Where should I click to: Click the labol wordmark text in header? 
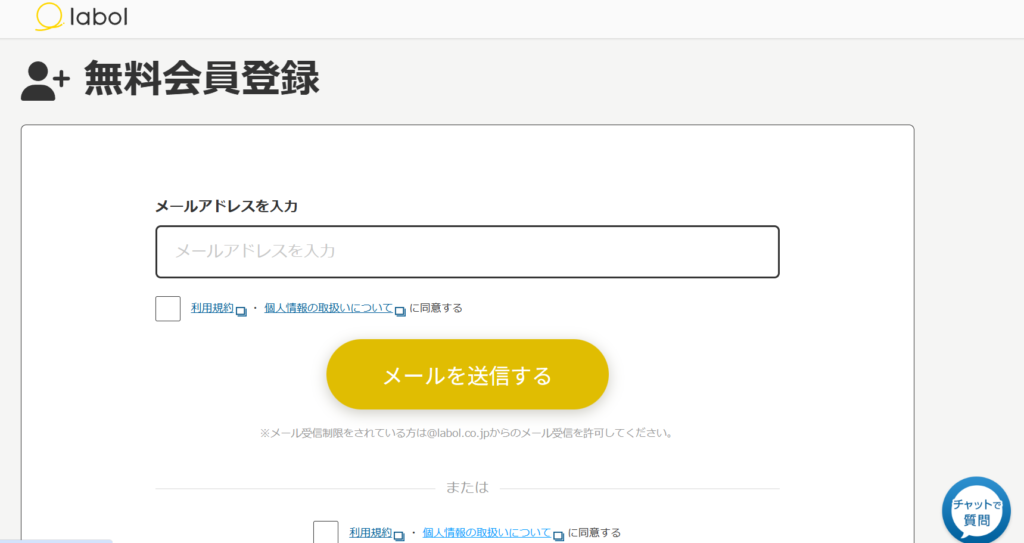(97, 17)
